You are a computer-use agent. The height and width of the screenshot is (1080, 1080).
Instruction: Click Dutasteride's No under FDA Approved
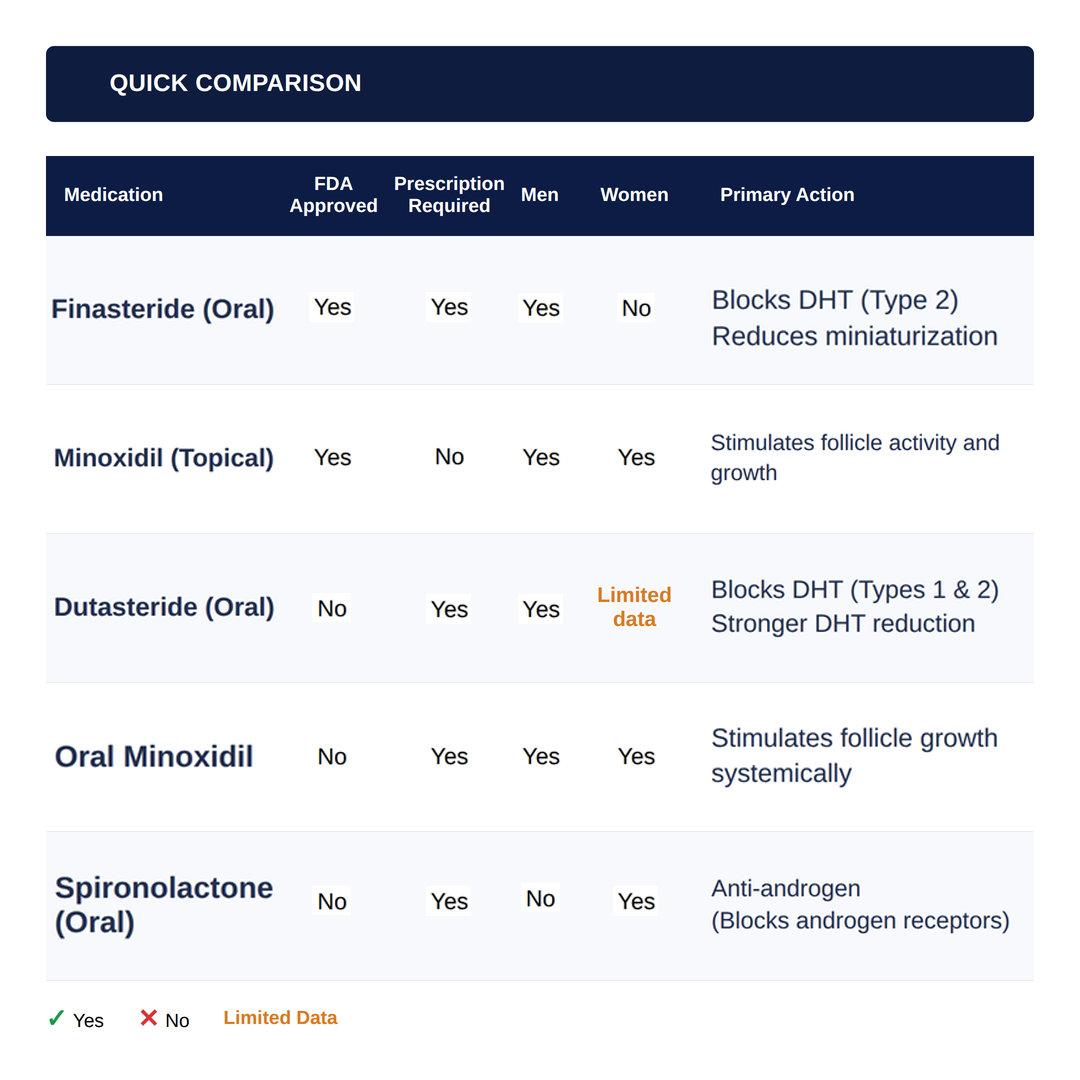[332, 608]
